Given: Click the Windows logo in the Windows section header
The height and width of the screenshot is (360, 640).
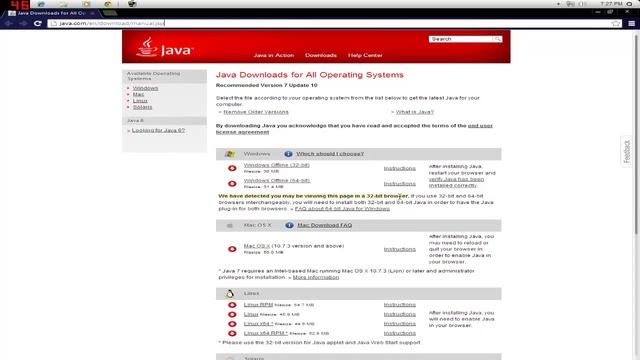Looking at the screenshot, I should (x=230, y=154).
